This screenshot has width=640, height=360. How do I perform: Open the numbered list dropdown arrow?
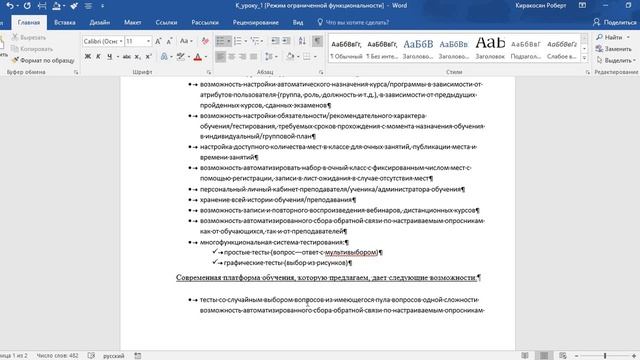click(245, 41)
